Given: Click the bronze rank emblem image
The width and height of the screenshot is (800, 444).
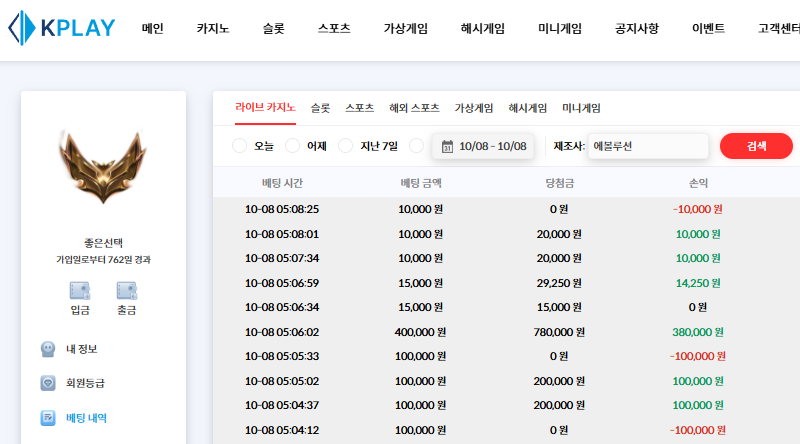Looking at the screenshot, I should [x=104, y=166].
